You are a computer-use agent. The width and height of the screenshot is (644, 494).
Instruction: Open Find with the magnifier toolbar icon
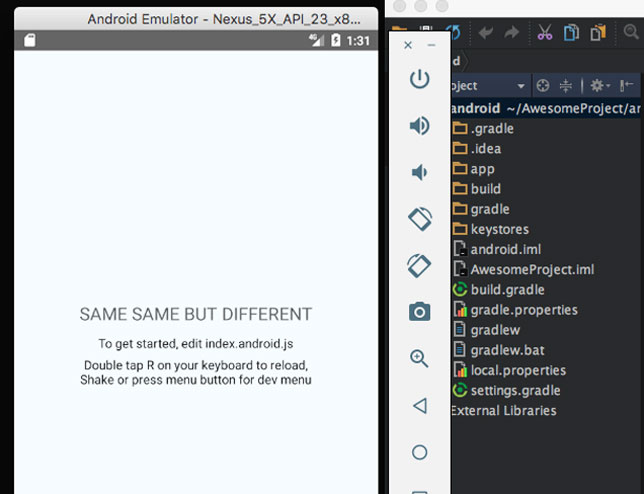click(631, 32)
